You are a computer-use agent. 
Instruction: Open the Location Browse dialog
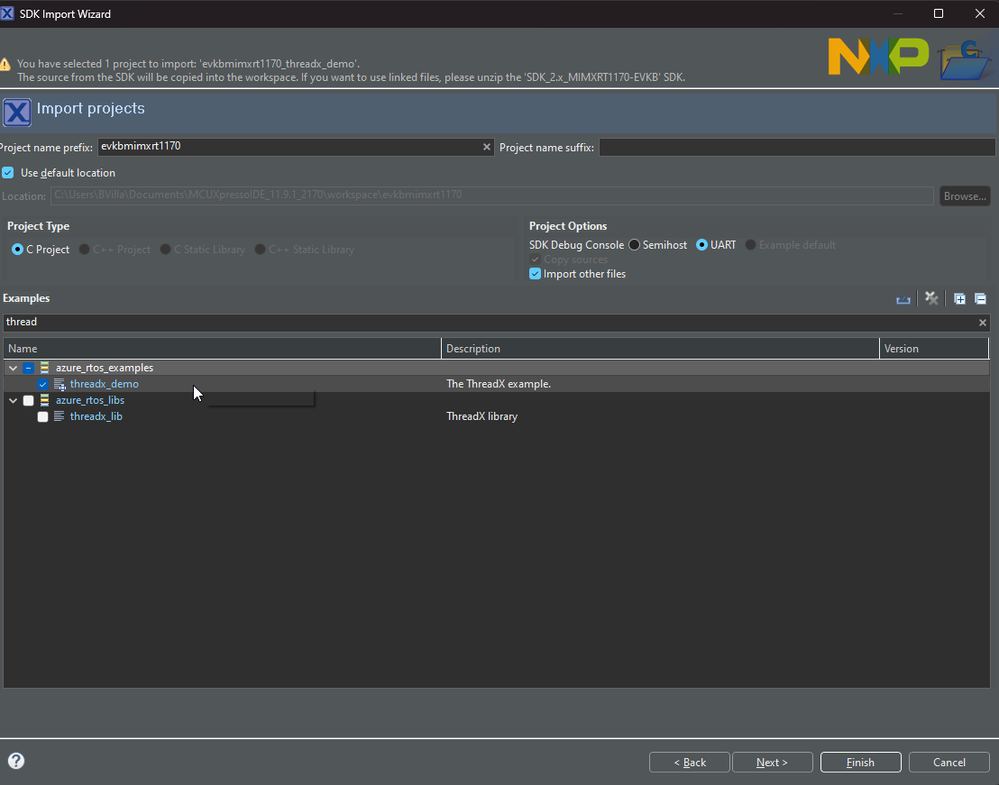963,195
